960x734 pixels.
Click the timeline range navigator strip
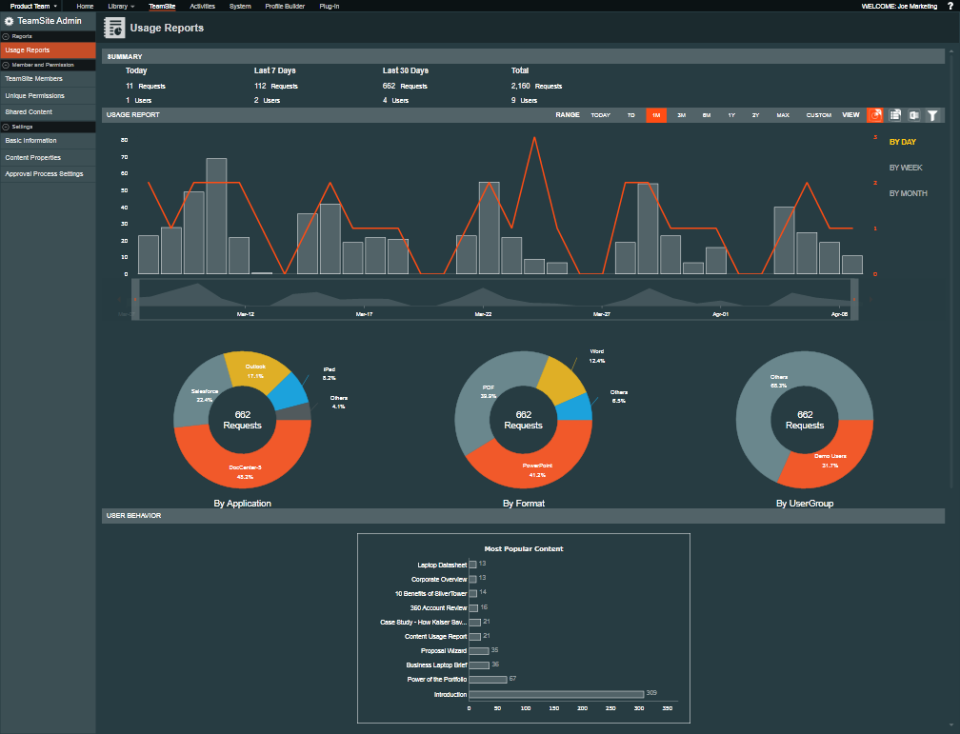coord(495,299)
